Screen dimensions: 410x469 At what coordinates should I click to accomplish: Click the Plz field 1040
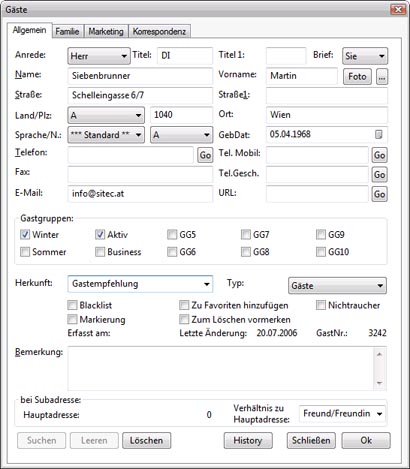pos(181,115)
